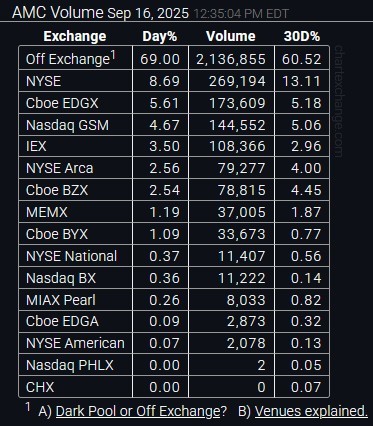The image size is (373, 426).
Task: Select the Off Exchange row label
Action: [x=68, y=59]
